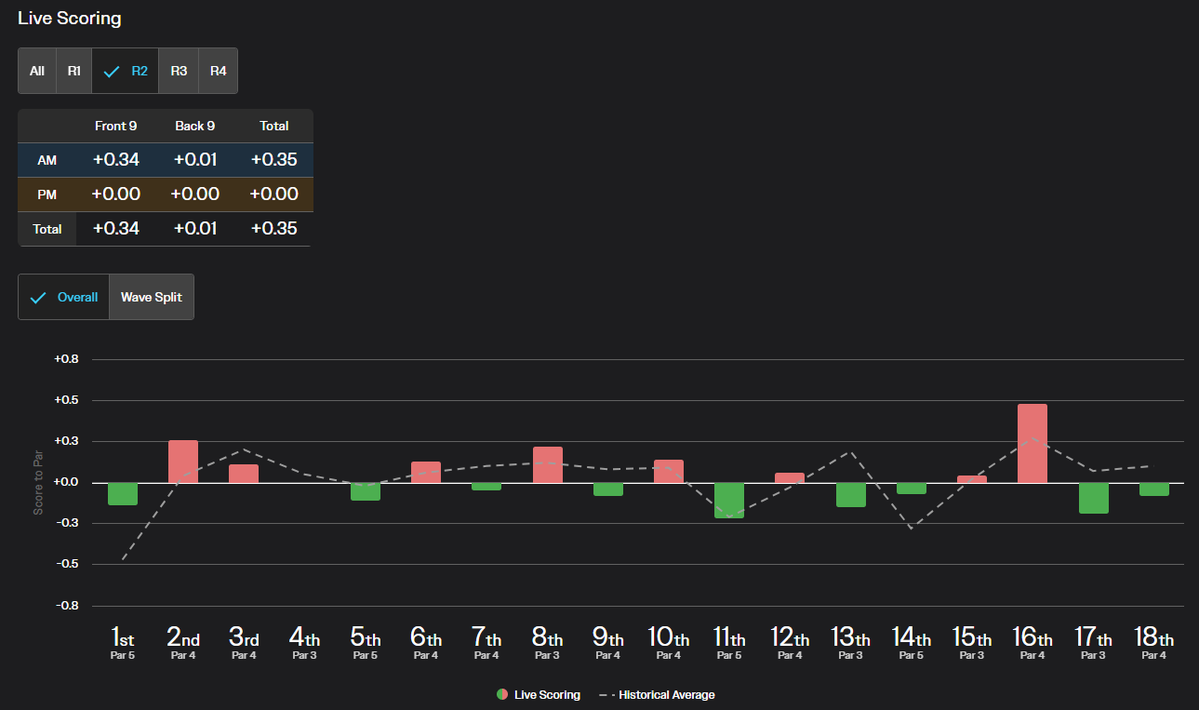Click the Score to Par axis title
The width and height of the screenshot is (1199, 710).
[38, 482]
